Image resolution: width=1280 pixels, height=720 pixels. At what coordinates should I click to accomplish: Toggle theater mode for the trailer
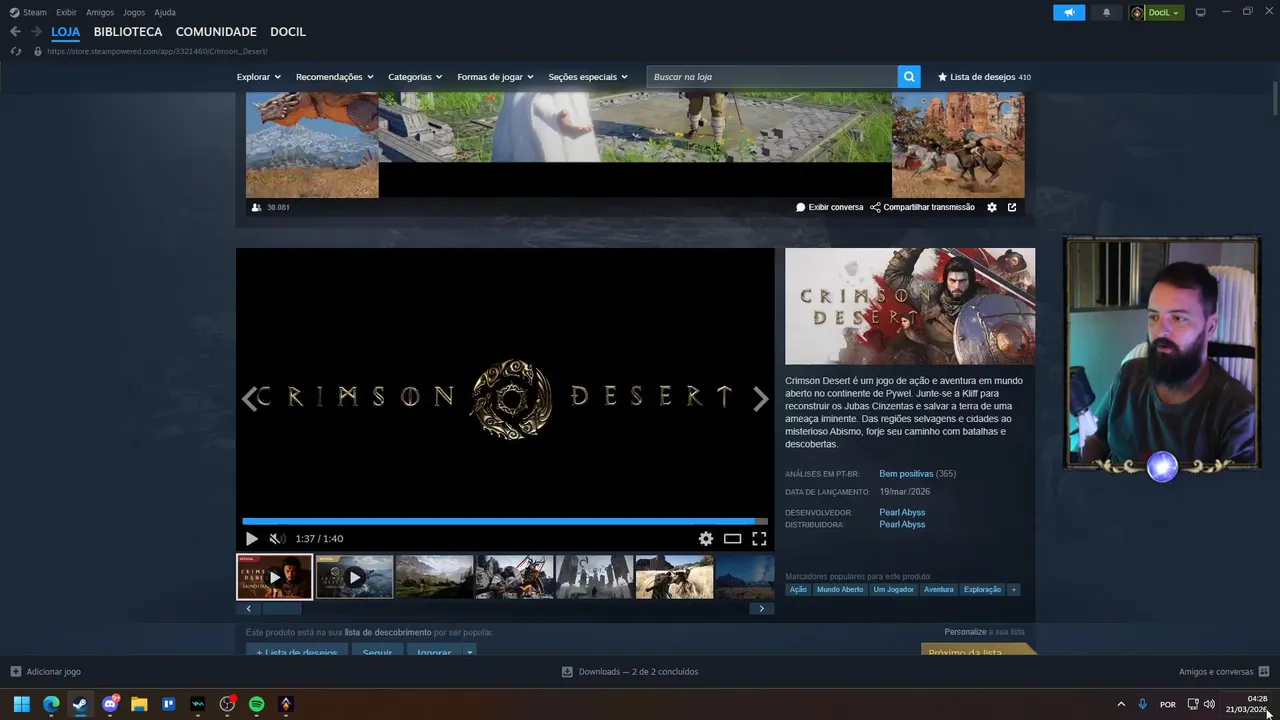pos(733,538)
